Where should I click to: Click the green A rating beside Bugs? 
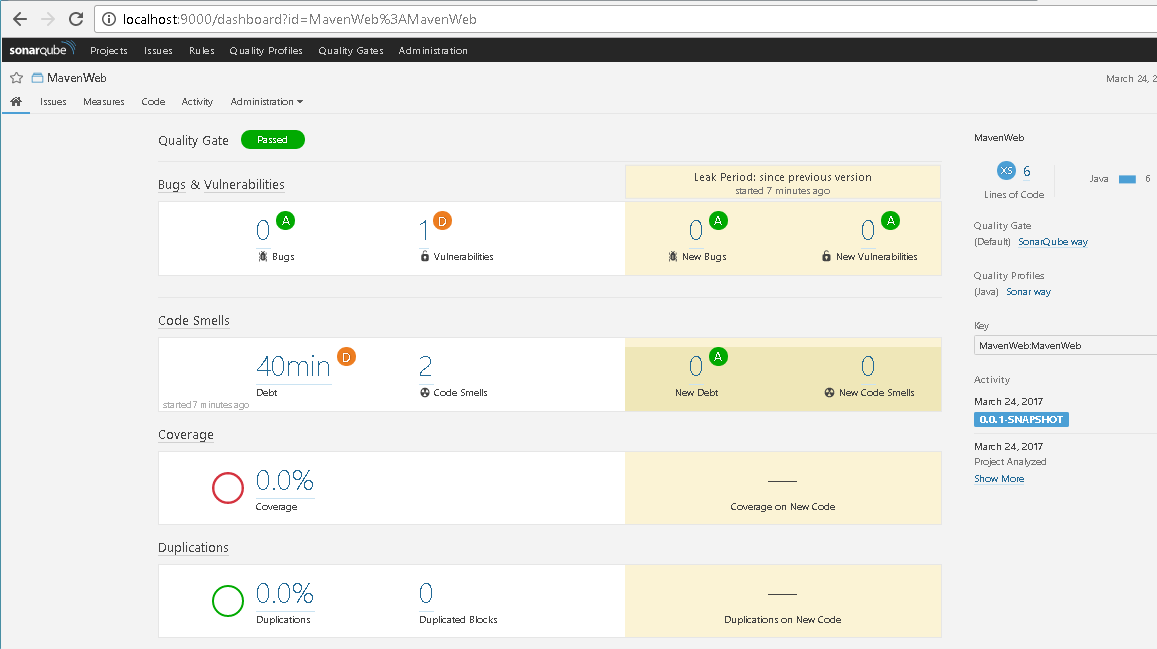(285, 221)
